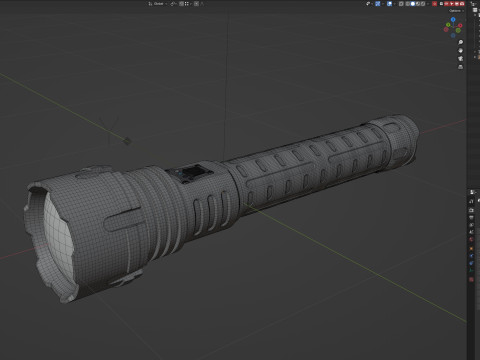Open the Output properties tab
The image size is (480, 360).
(471, 217)
